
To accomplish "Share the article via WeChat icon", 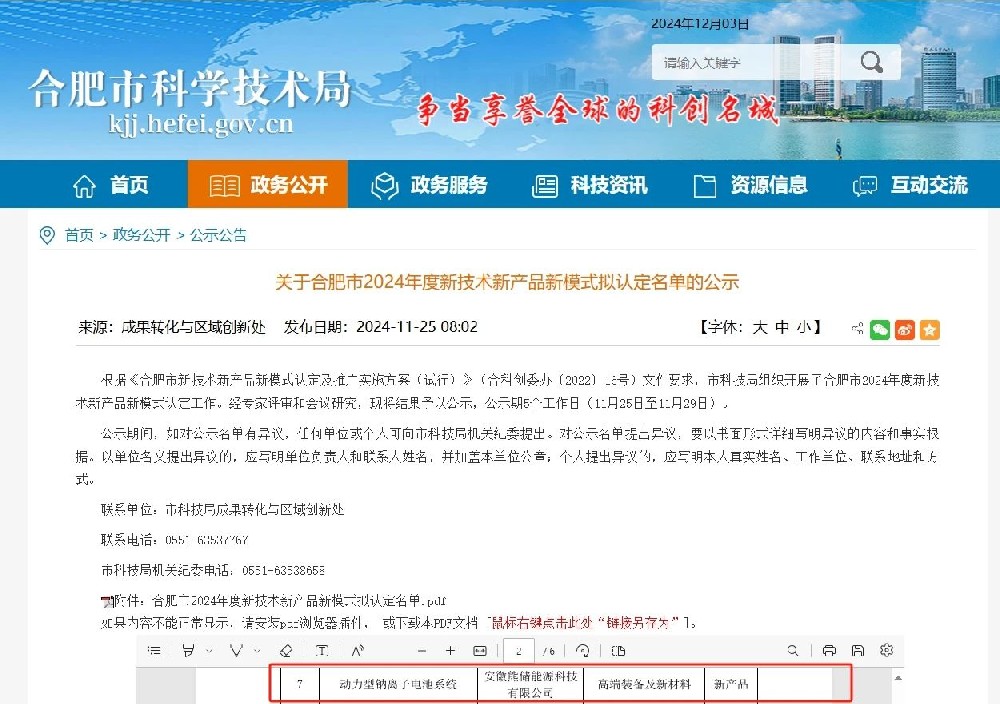I will click(x=880, y=329).
